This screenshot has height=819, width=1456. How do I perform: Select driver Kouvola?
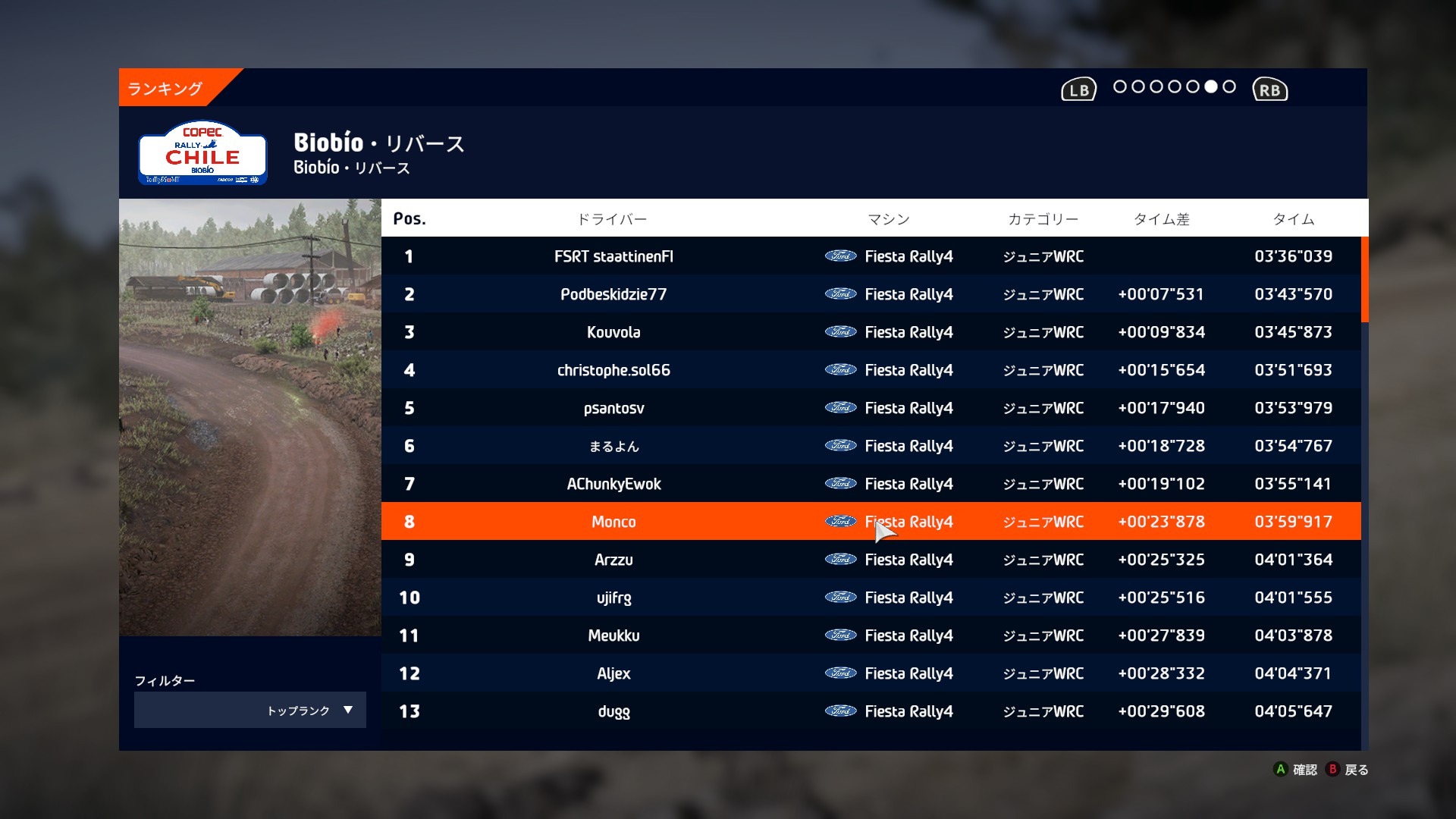[x=613, y=332]
